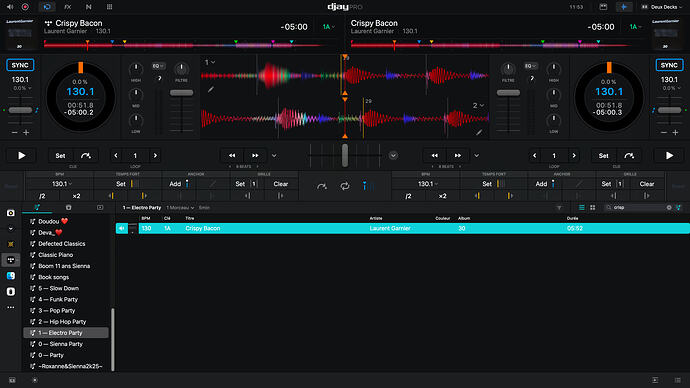690x388 pixels.
Task: Jump to cue on left deck
Action: point(86,155)
